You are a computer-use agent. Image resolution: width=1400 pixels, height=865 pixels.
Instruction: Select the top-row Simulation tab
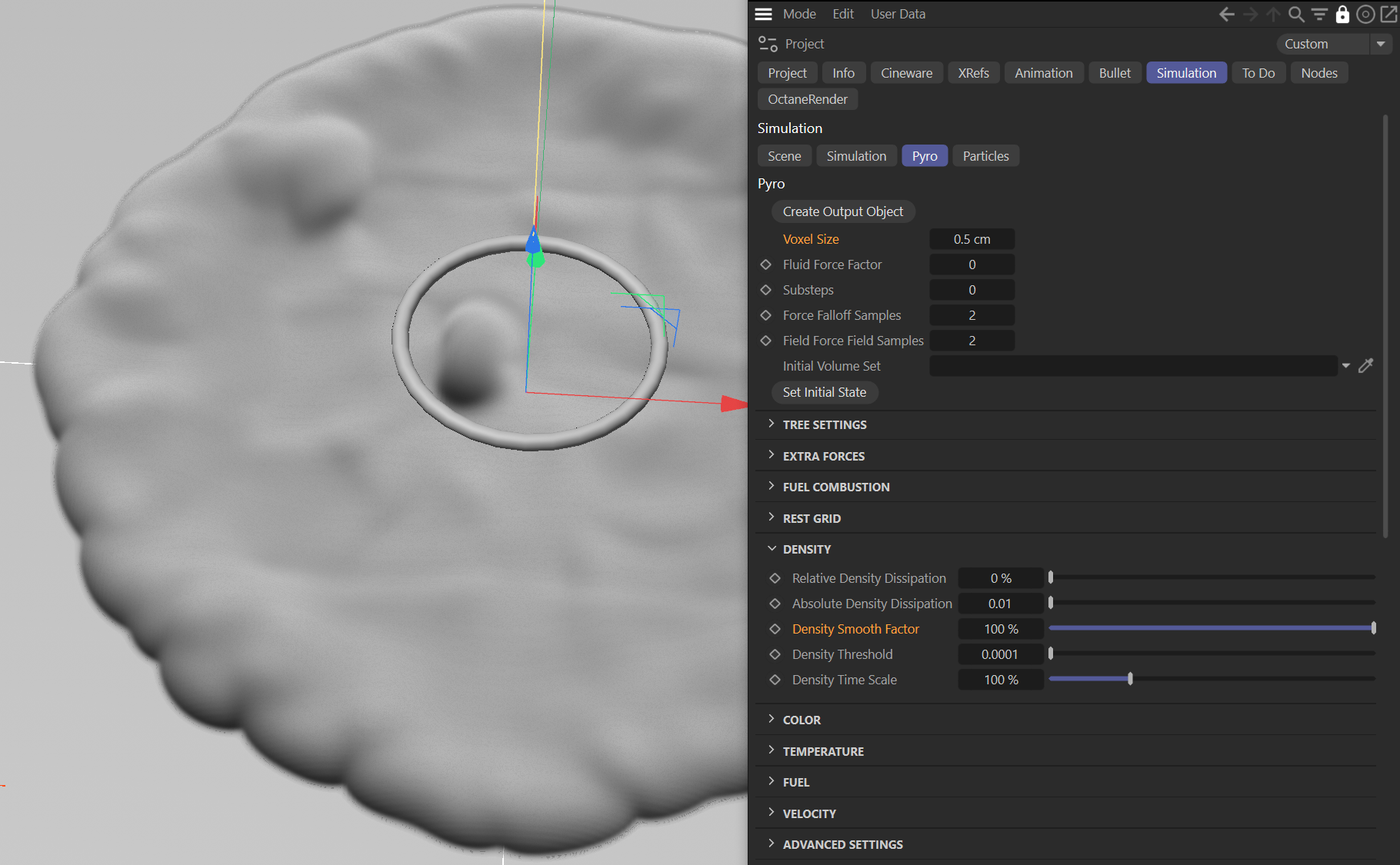click(1186, 73)
